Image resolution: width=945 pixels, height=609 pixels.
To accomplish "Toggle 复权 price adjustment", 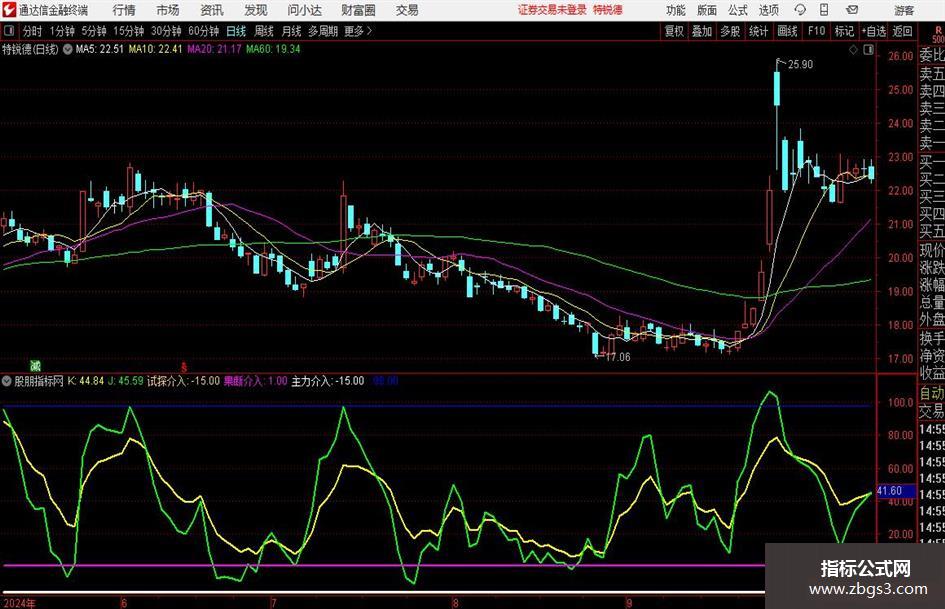I will pos(675,31).
